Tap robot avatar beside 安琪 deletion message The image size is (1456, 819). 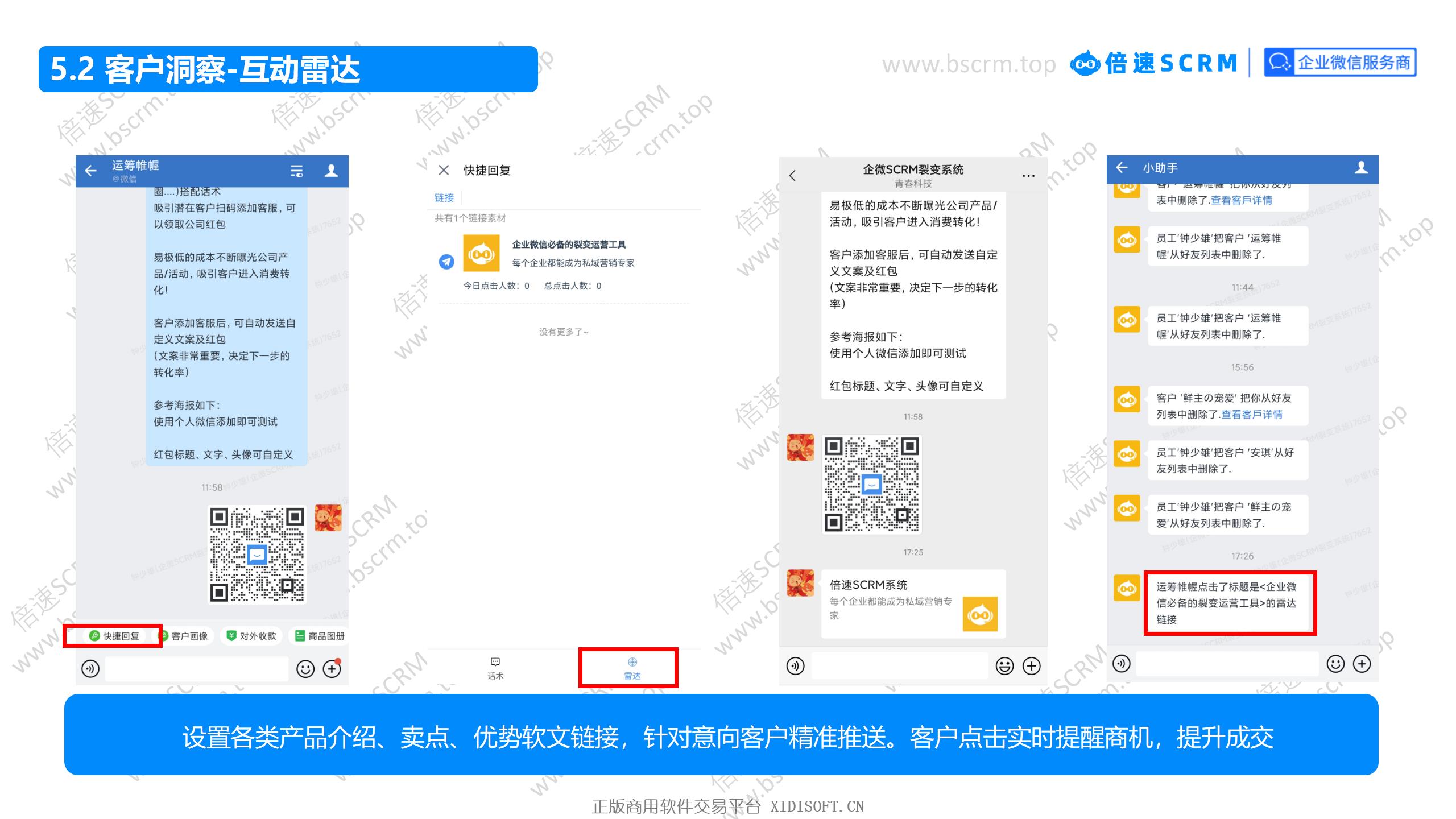(1127, 454)
